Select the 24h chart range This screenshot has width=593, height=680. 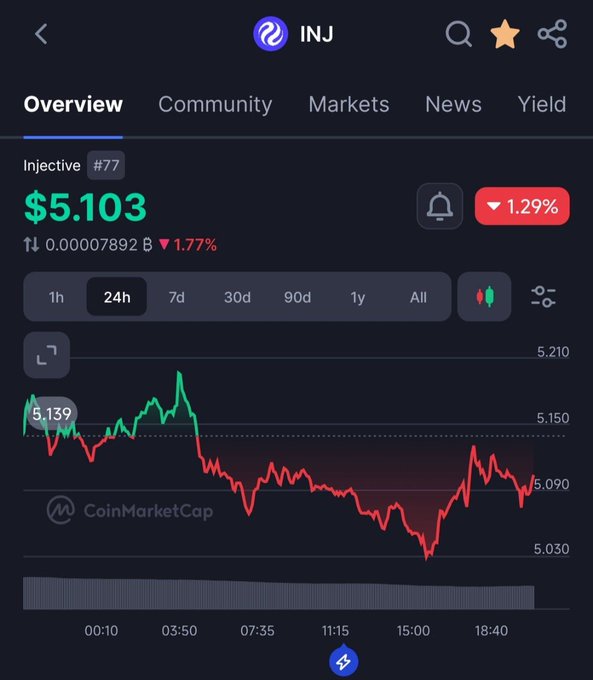[117, 297]
